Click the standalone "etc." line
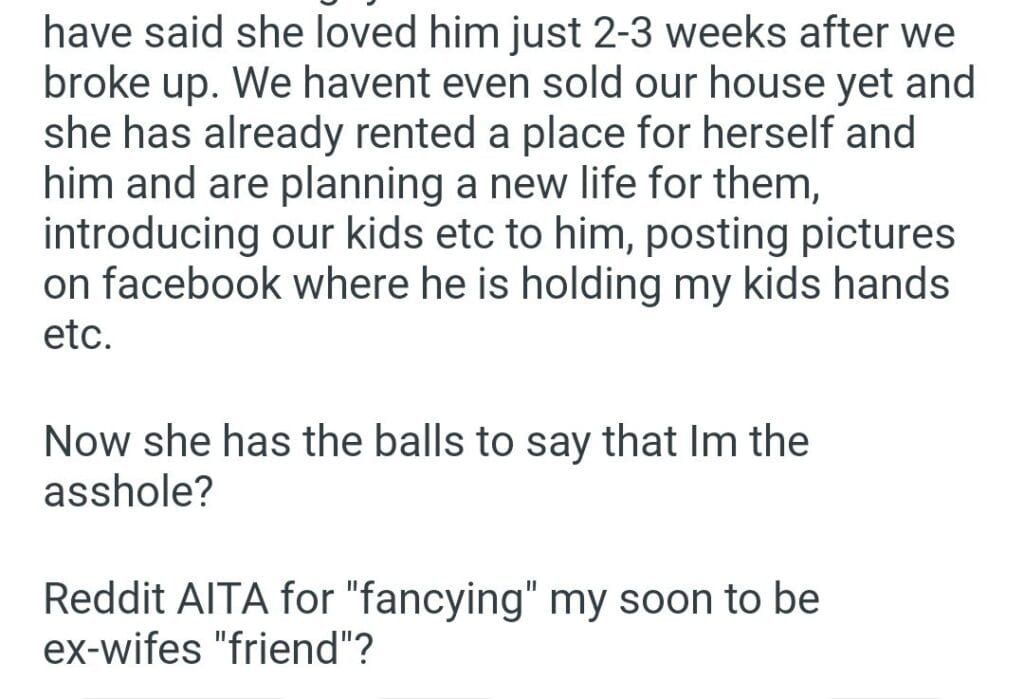Image resolution: width=1024 pixels, height=699 pixels. click(77, 334)
